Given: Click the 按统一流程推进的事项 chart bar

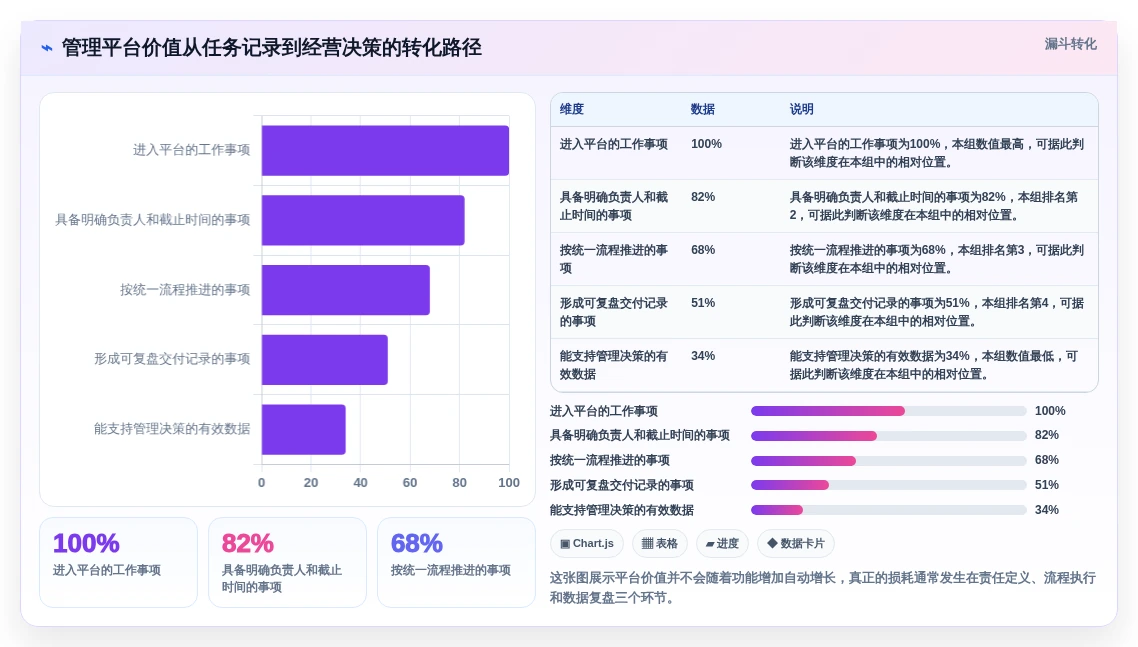Looking at the screenshot, I should pos(345,290).
